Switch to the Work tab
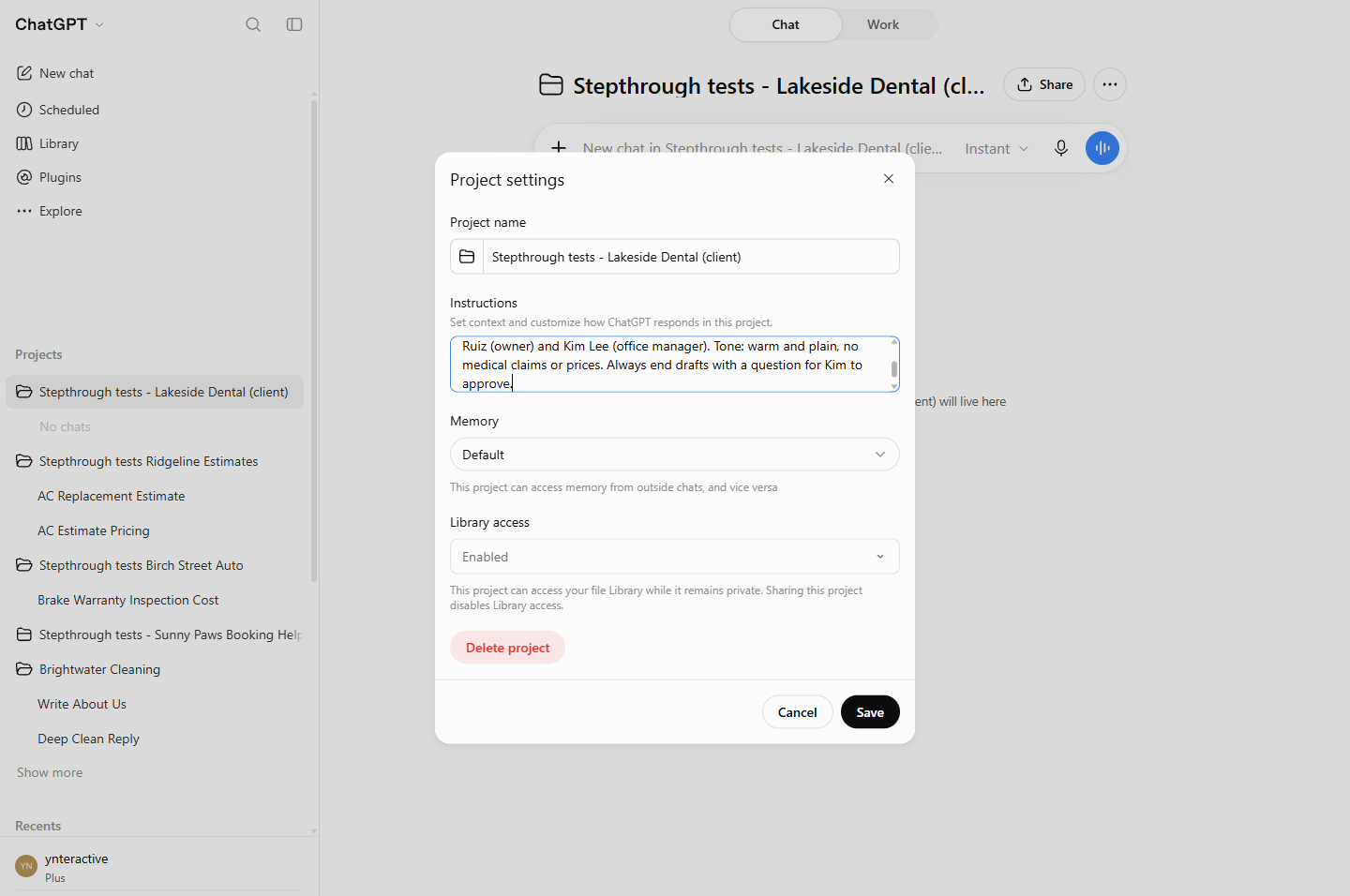 [883, 24]
